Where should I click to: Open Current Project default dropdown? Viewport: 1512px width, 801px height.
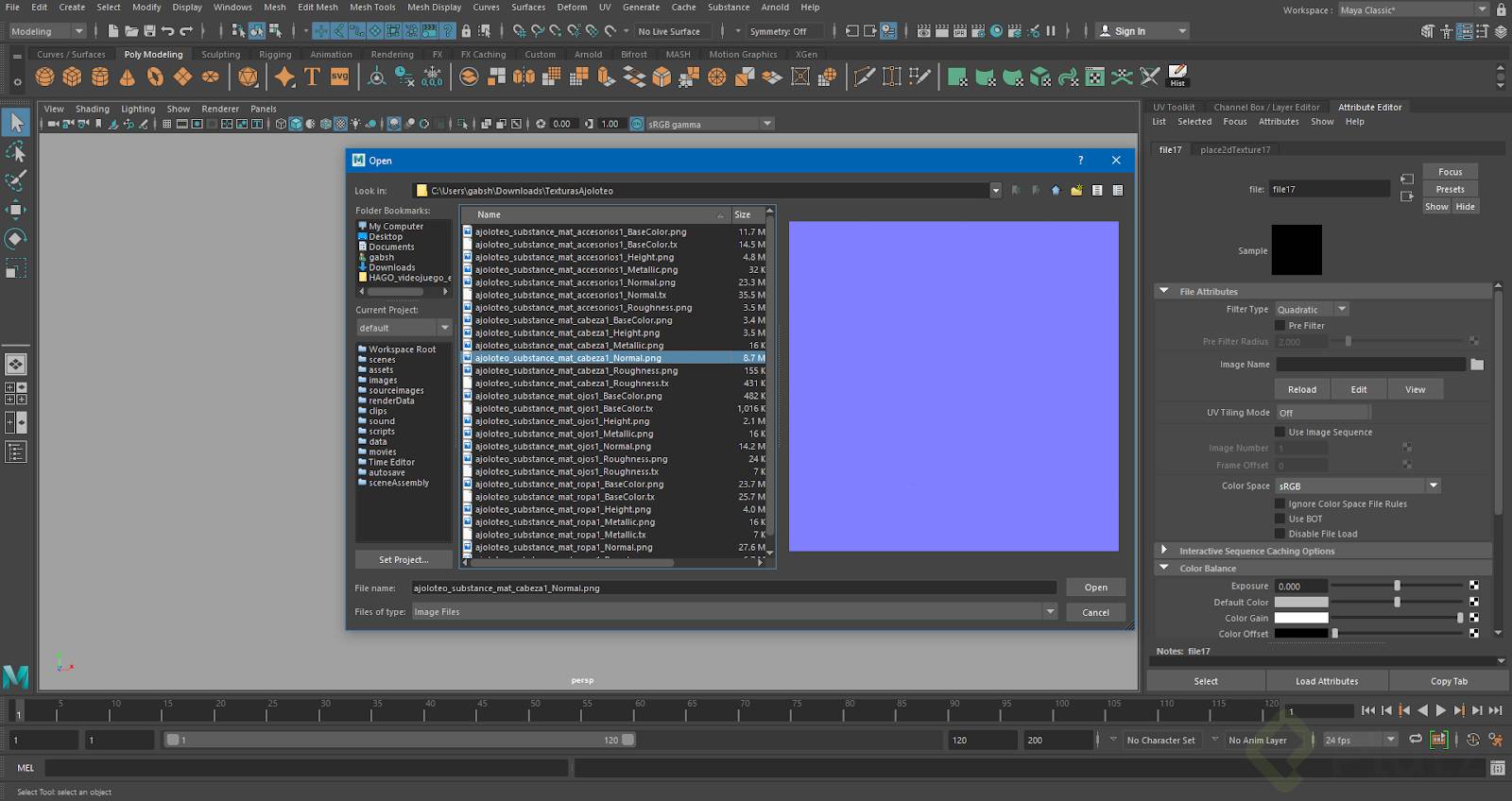click(404, 328)
